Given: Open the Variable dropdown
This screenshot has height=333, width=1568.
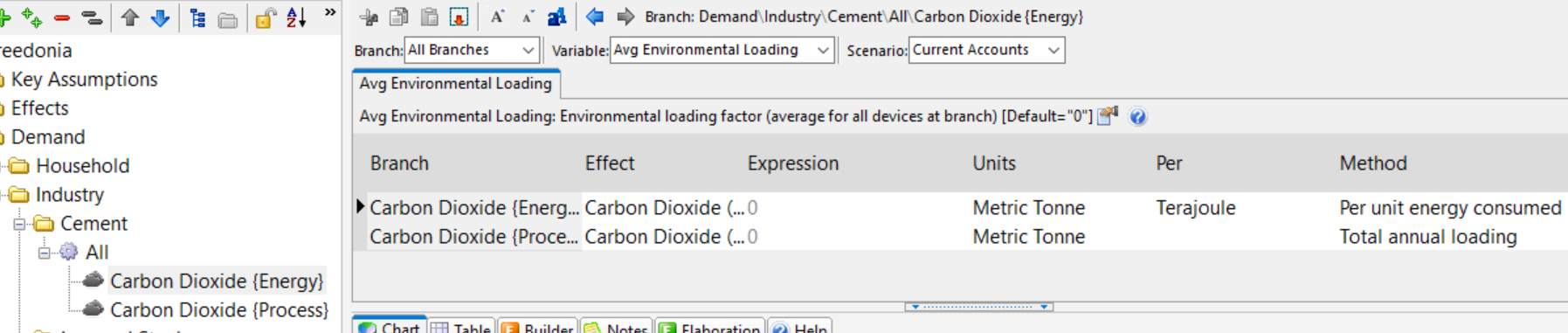Looking at the screenshot, I should pos(722,50).
